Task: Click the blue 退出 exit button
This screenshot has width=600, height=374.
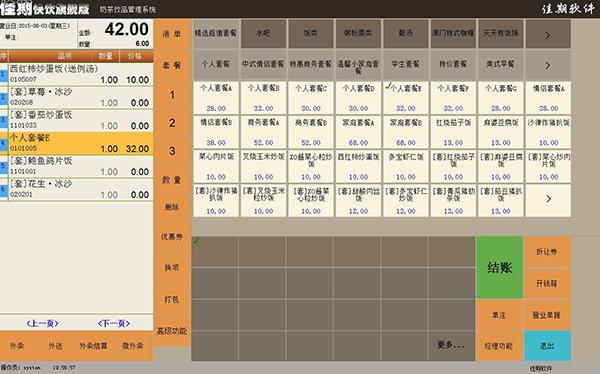Action: tap(547, 346)
